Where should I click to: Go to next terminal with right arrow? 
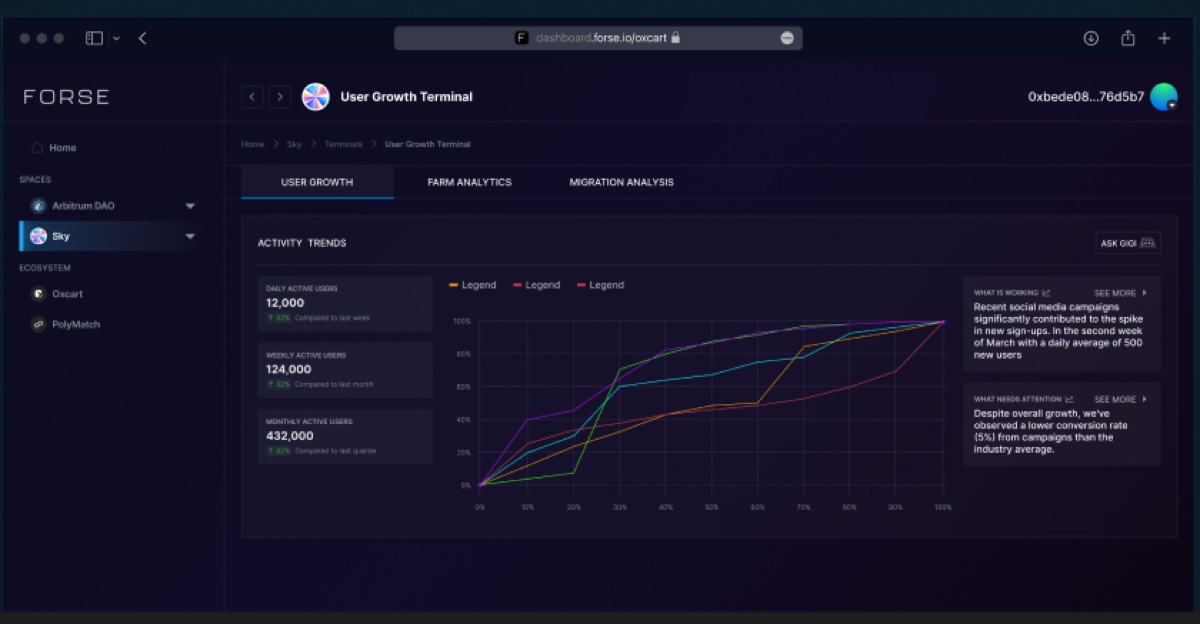[x=280, y=97]
